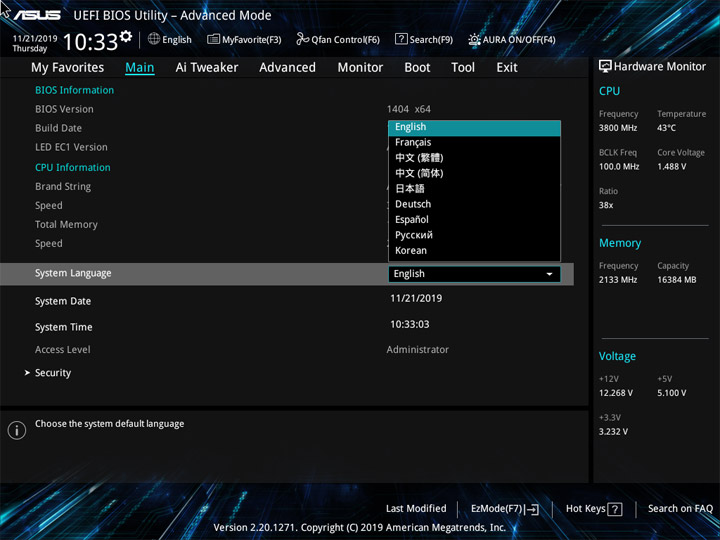Open Search on FAQ
Image resolution: width=720 pixels, height=540 pixels.
[680, 509]
